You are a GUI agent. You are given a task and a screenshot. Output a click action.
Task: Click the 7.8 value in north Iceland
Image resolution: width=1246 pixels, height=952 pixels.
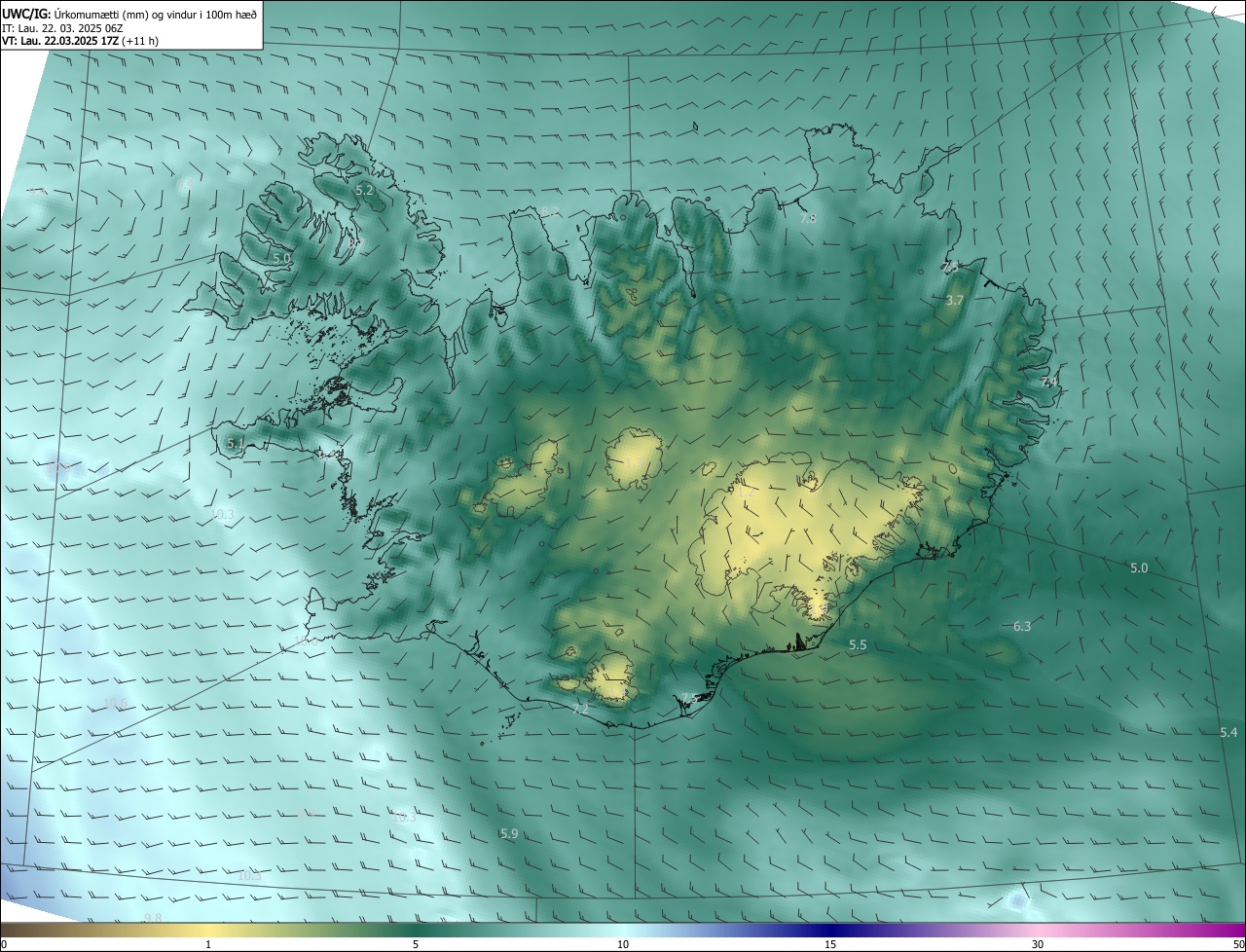tap(808, 218)
